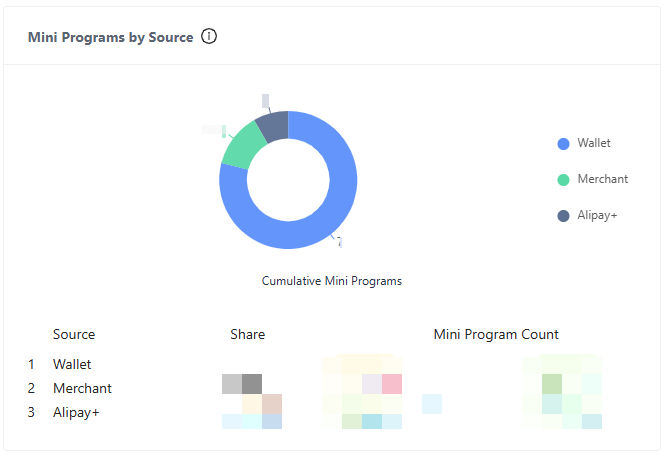The height and width of the screenshot is (460, 669).
Task: Click the dark Alipay+ legend dot
Action: 563,216
